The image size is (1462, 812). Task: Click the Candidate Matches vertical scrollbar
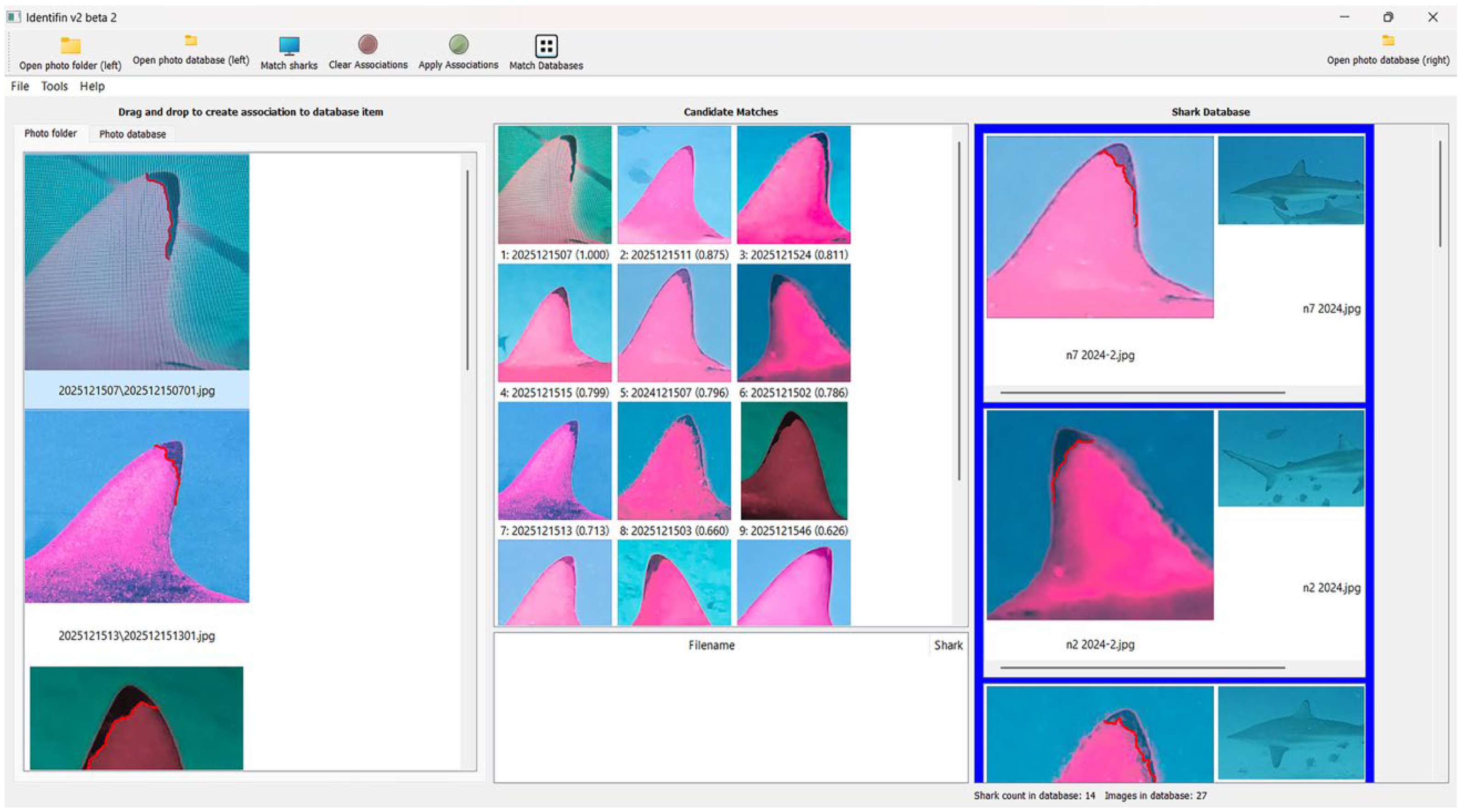click(x=959, y=311)
